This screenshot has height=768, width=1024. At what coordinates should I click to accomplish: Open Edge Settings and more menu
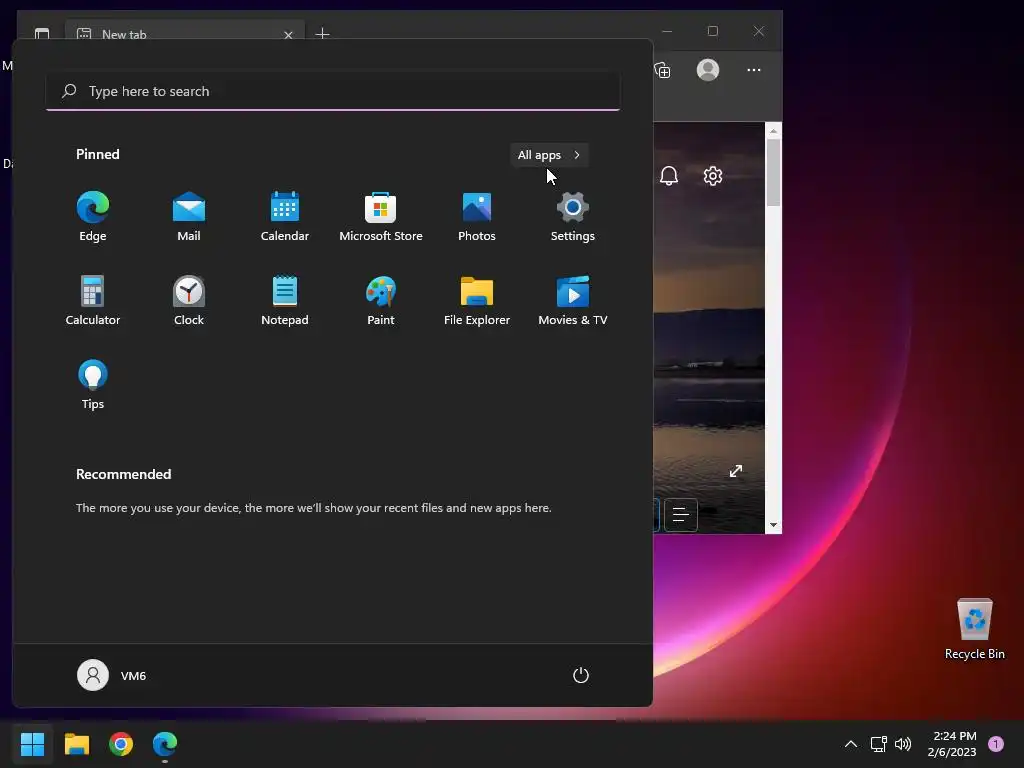pos(754,70)
